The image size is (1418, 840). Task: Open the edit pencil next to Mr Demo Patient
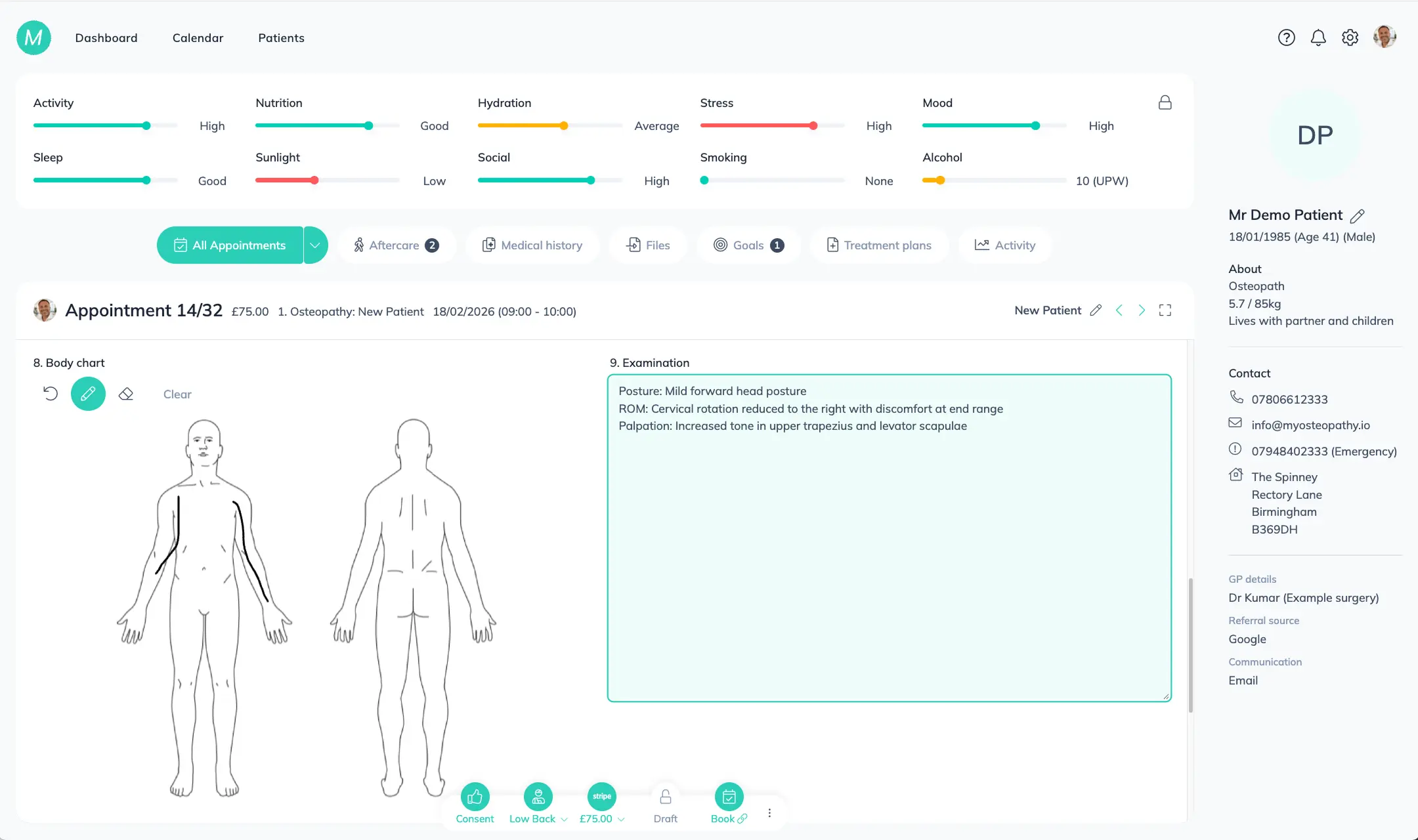click(1357, 215)
